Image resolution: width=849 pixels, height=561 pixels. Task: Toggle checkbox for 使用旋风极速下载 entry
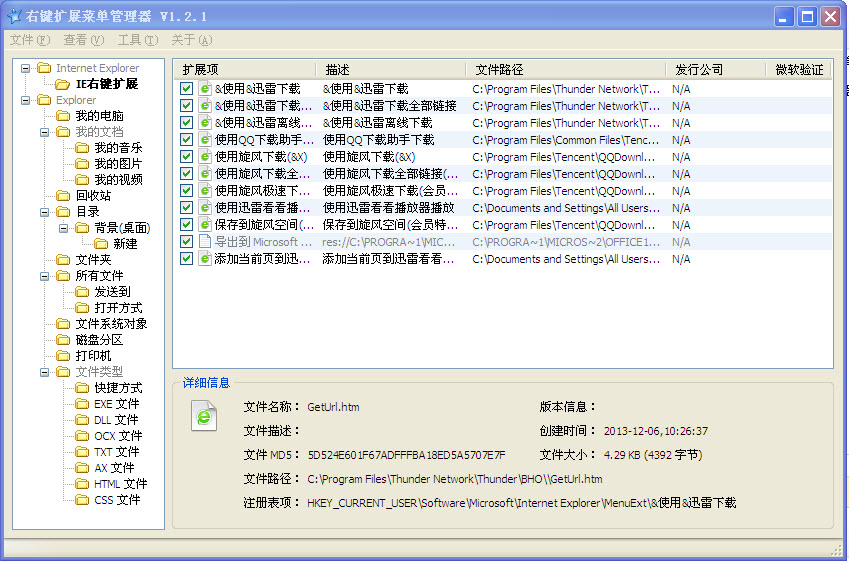pos(186,191)
